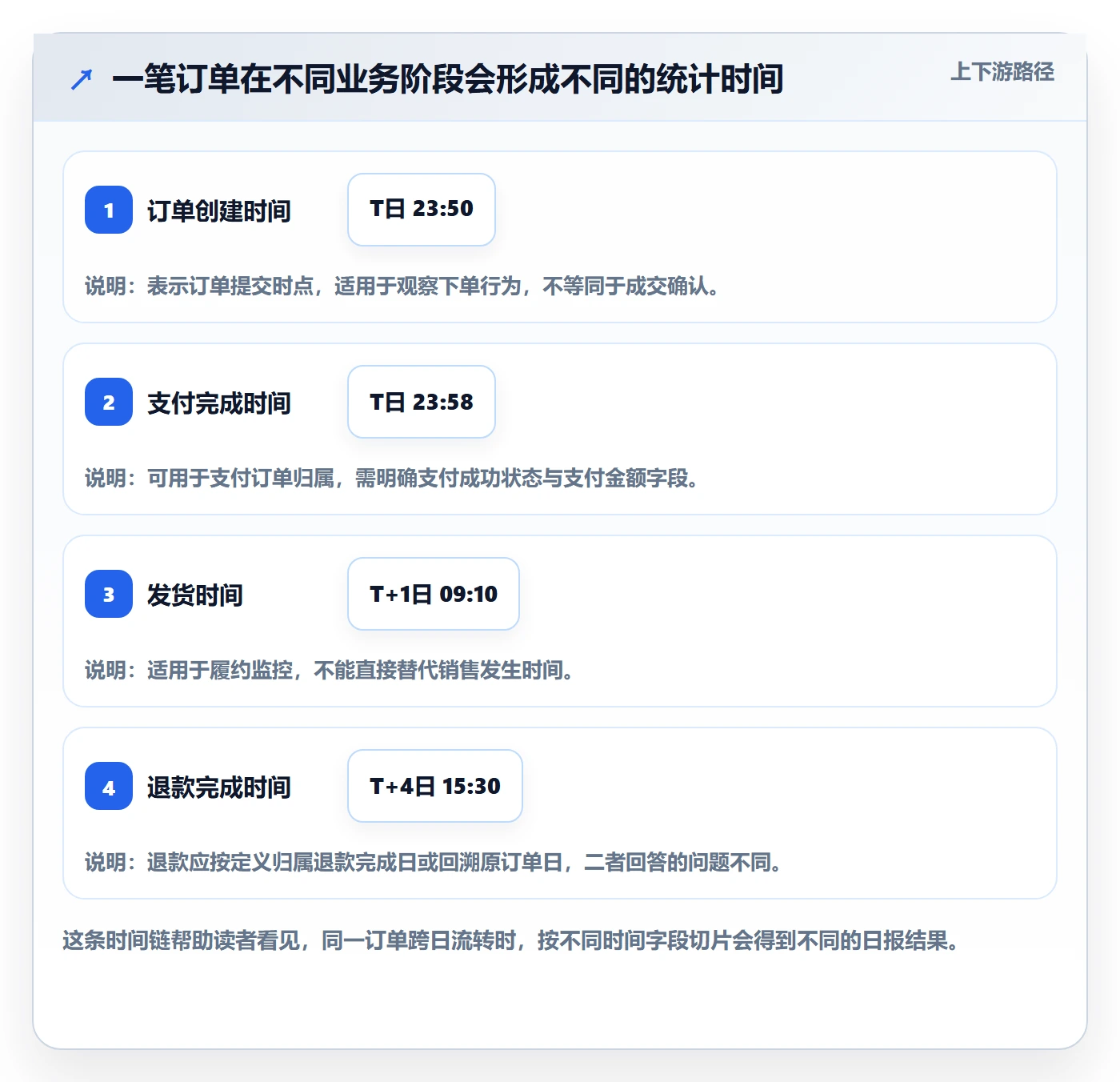Click the description starting 可用于支付订单归属
Image resolution: width=1120 pixels, height=1082 pixels.
point(392,479)
